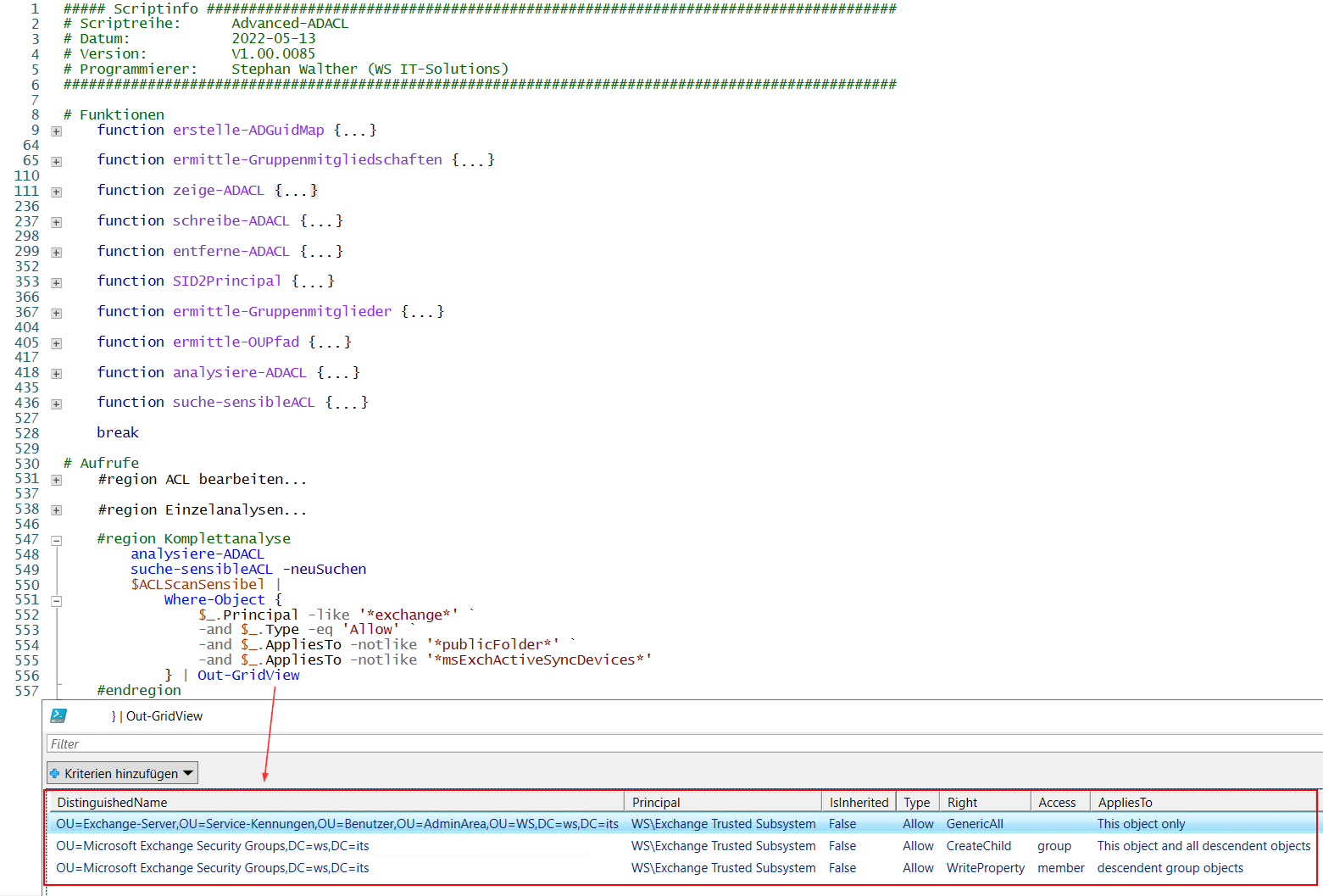Expand the 'ACL bearbeiten' region
The image size is (1323, 896).
(x=56, y=480)
